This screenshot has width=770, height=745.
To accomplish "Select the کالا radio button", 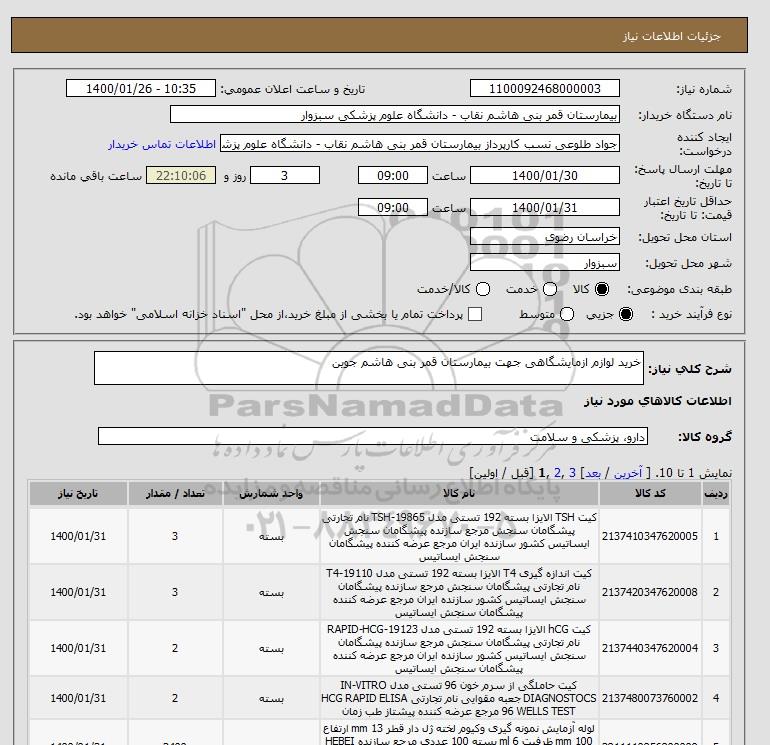I will (602, 289).
